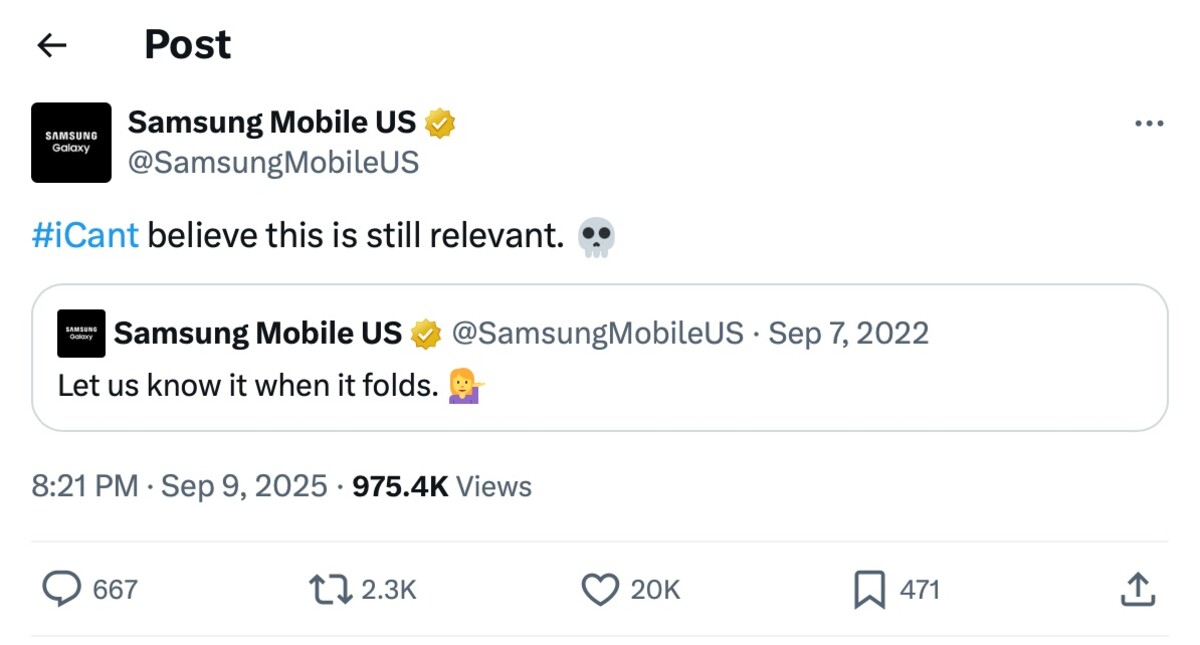This screenshot has height=645, width=1200.
Task: Click the gold verified badge beside author name
Action: [441, 123]
